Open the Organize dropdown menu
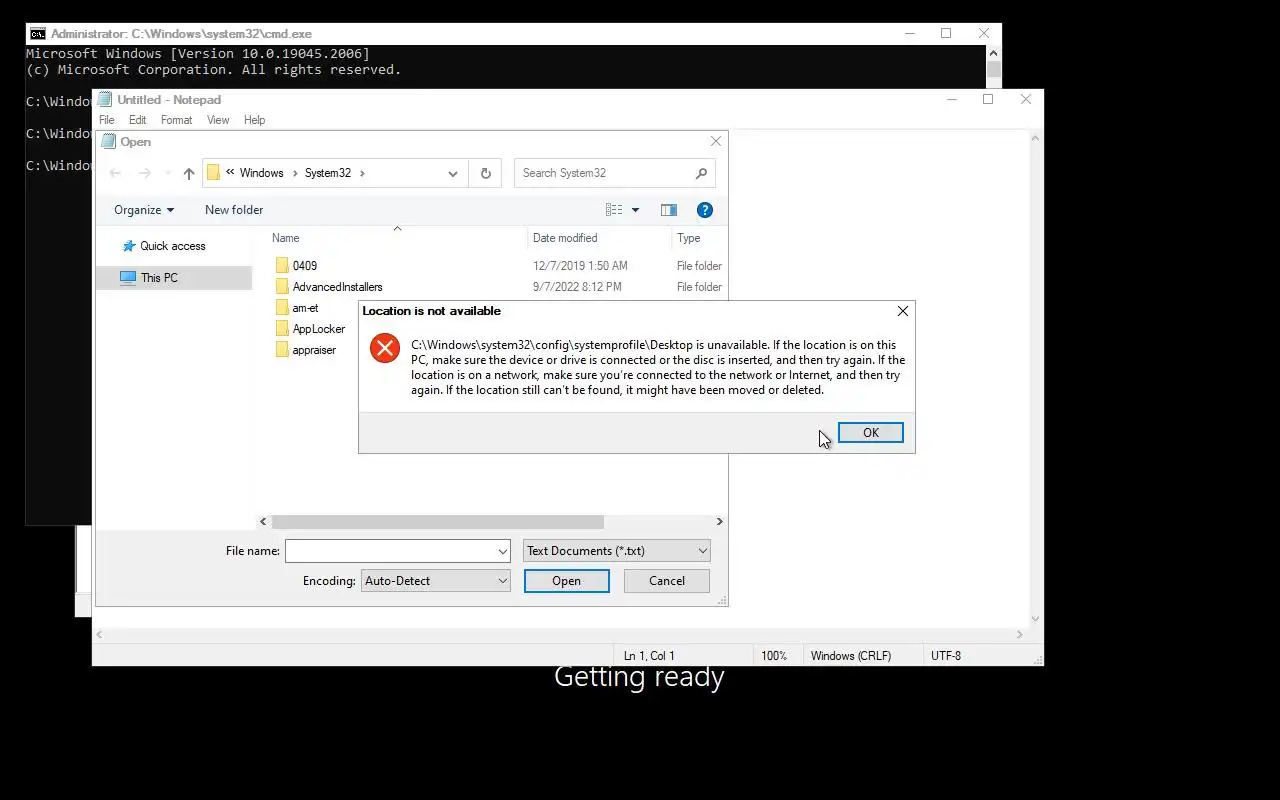 [144, 210]
